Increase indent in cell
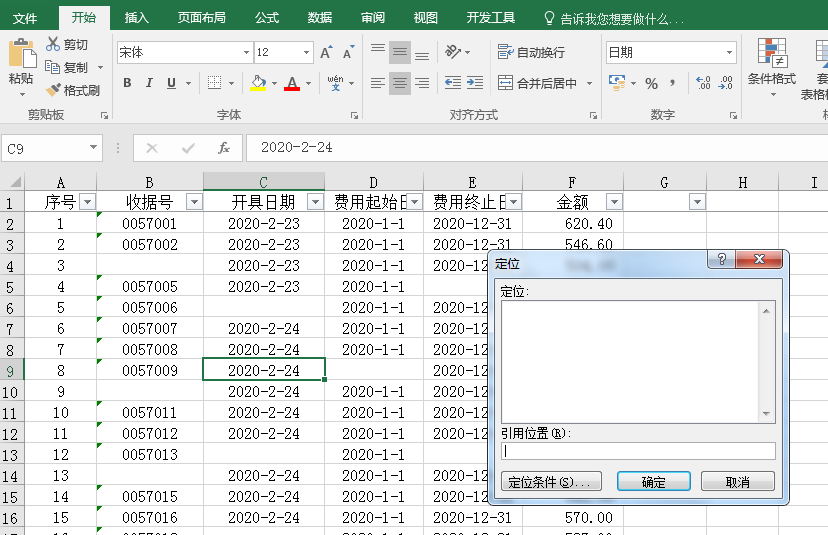This screenshot has height=535, width=828. pyautogui.click(x=475, y=83)
